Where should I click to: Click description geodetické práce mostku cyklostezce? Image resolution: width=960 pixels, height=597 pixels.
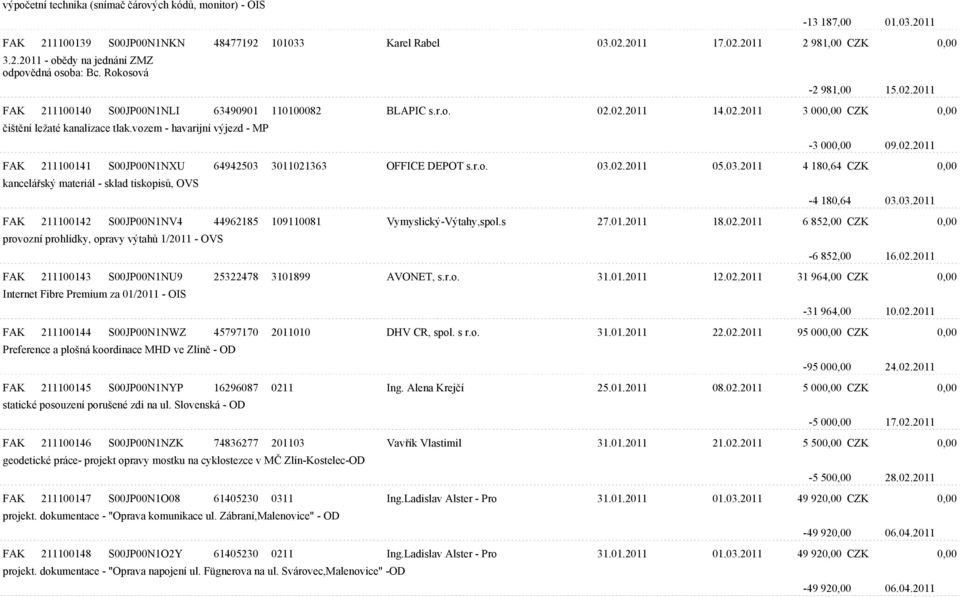(x=184, y=460)
